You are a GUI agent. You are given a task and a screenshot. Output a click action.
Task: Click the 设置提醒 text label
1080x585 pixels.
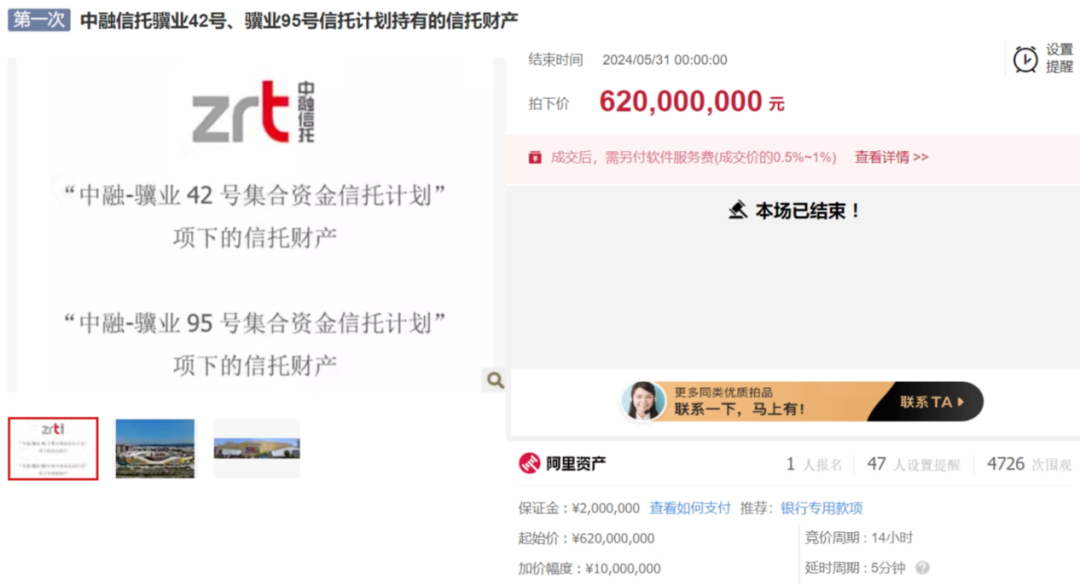click(x=1059, y=58)
